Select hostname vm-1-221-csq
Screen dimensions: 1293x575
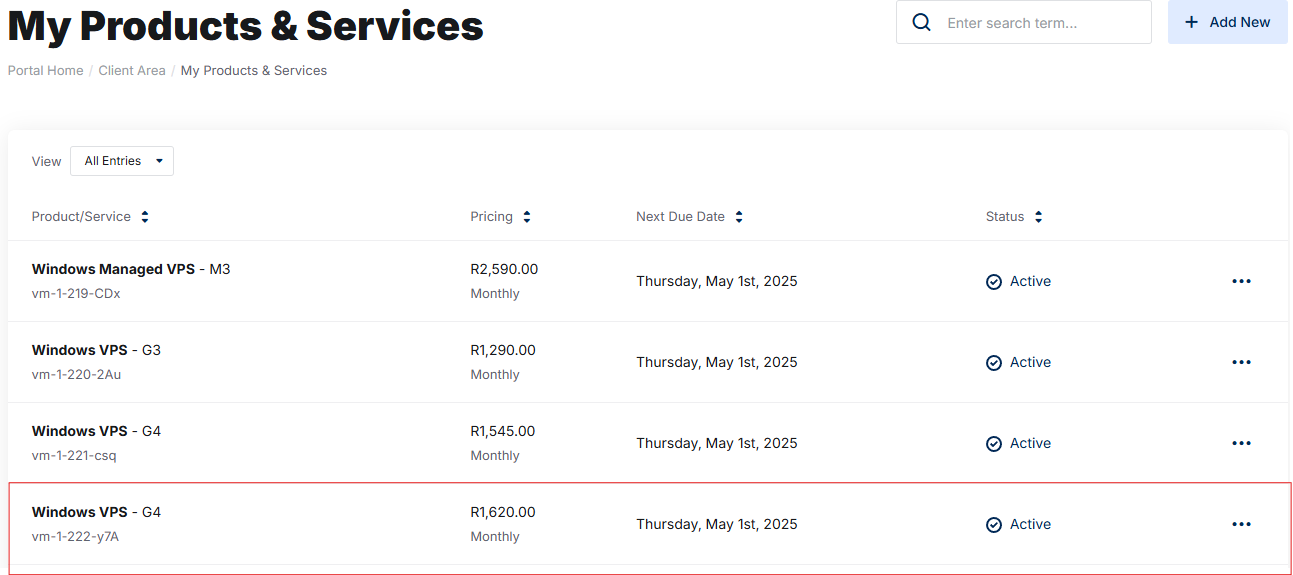coord(74,456)
